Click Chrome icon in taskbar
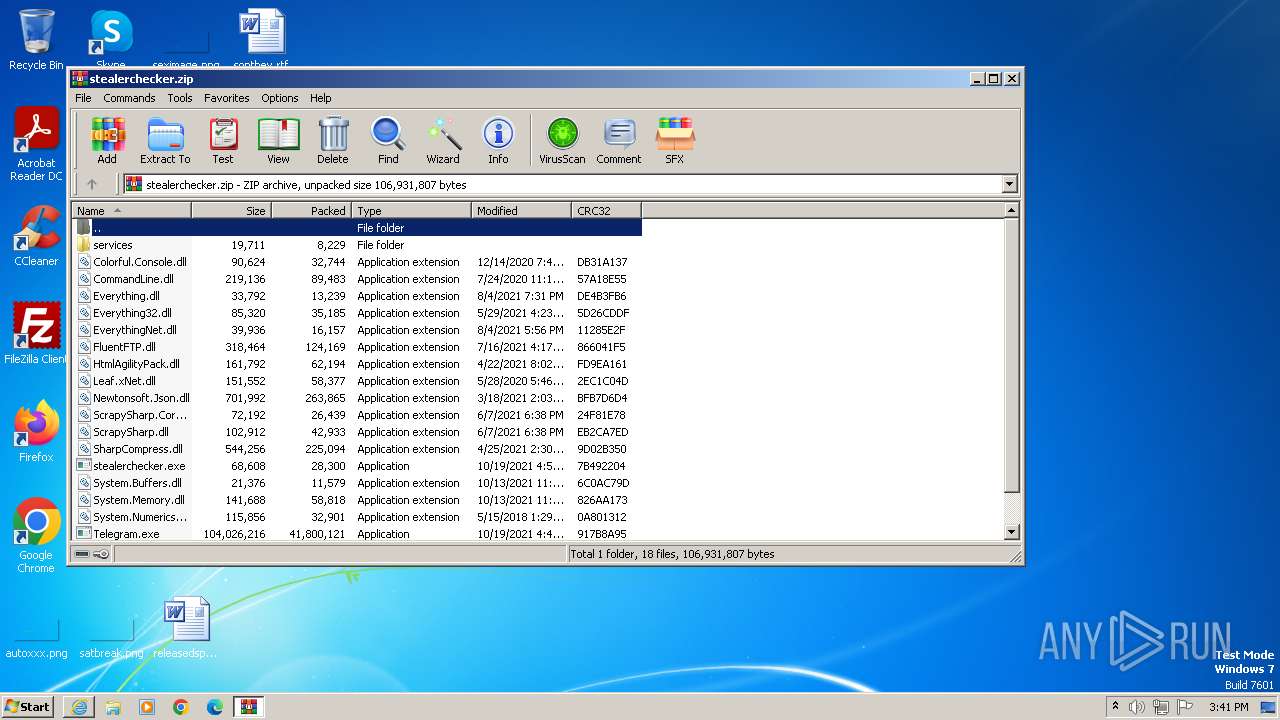 click(x=181, y=707)
